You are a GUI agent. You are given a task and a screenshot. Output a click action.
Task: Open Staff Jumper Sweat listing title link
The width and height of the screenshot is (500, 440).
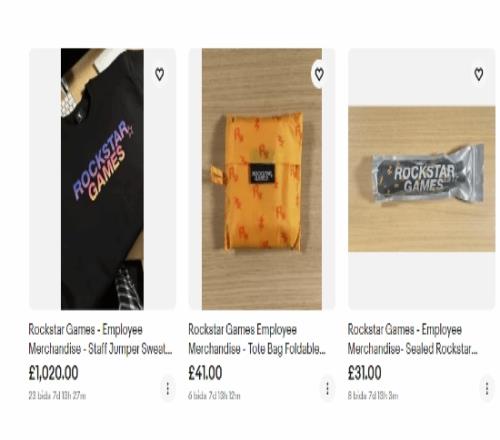pos(100,339)
